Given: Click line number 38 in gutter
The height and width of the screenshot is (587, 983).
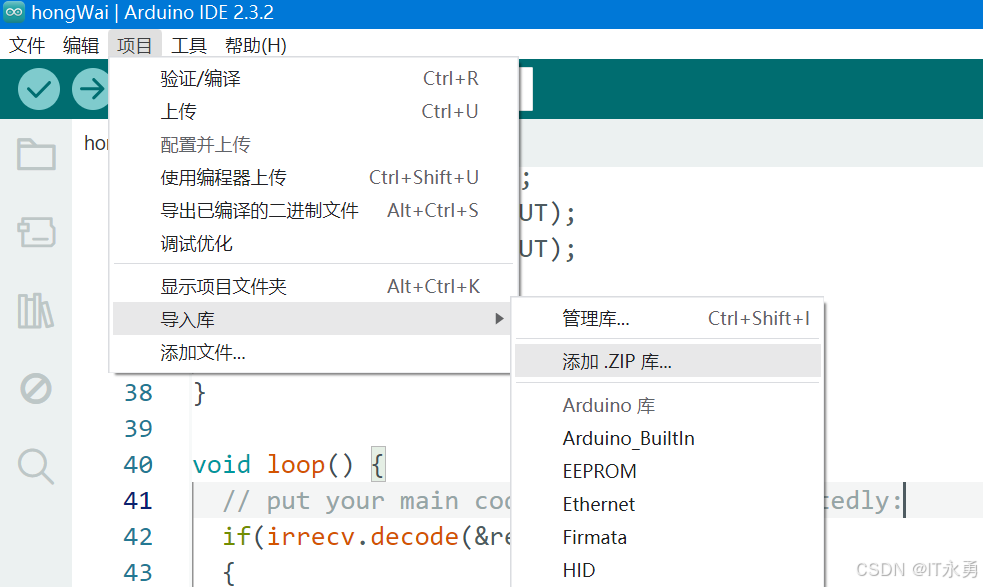Looking at the screenshot, I should 139,393.
